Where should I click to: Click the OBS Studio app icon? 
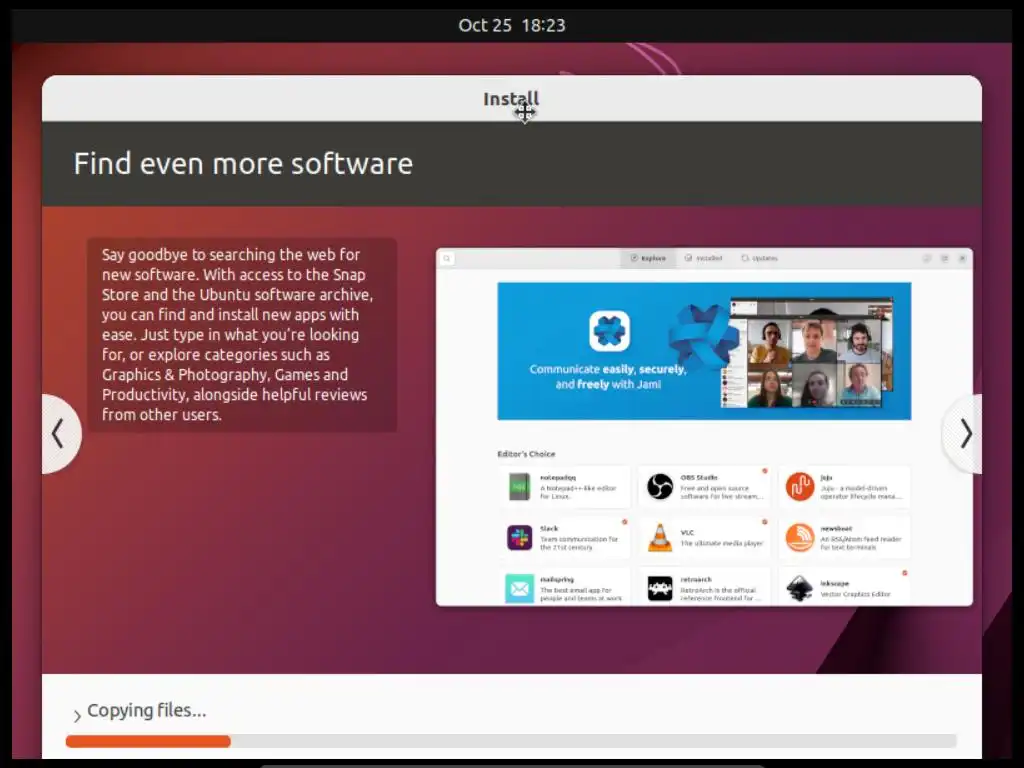660,487
